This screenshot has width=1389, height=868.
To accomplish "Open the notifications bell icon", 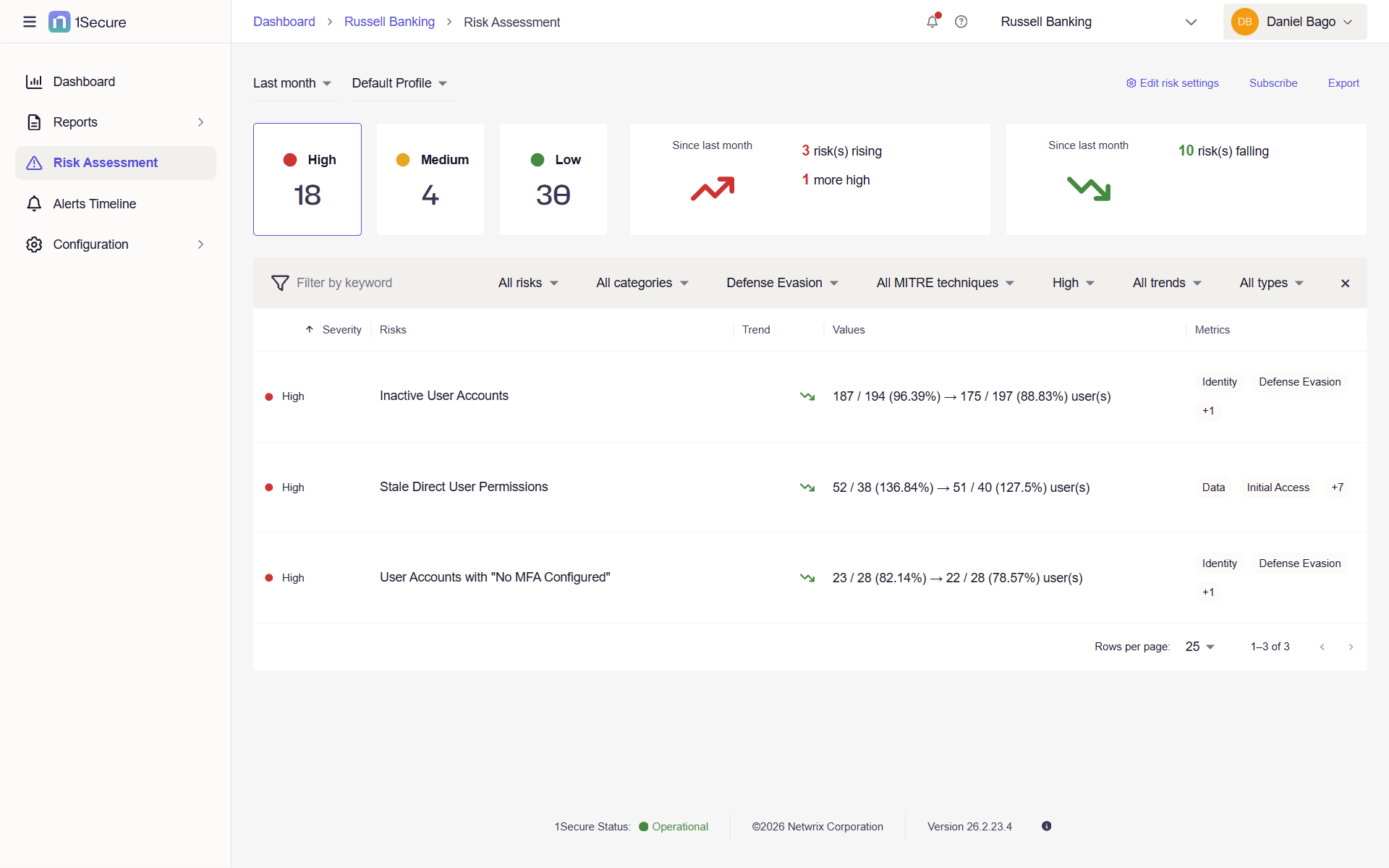I will tap(933, 22).
